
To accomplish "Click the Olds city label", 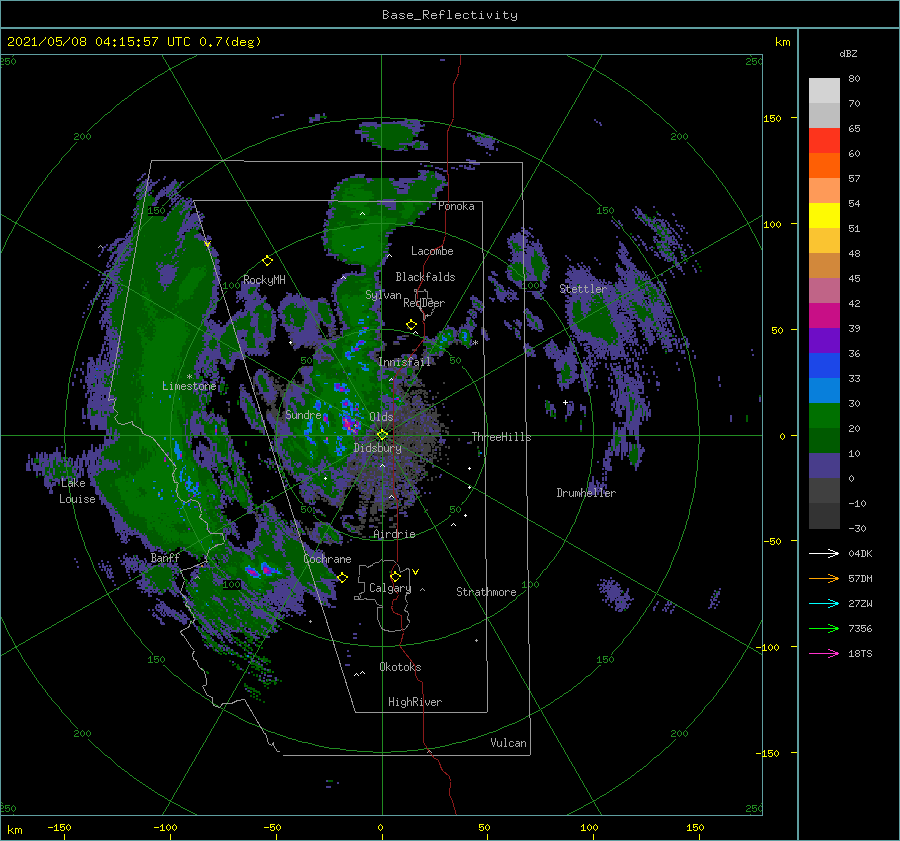I will (381, 417).
